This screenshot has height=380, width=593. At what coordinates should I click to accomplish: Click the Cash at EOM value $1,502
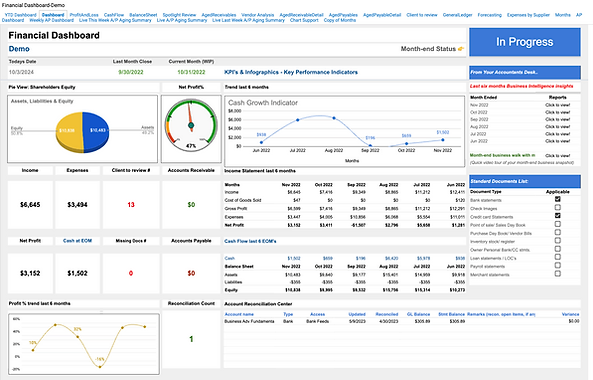(x=77, y=273)
